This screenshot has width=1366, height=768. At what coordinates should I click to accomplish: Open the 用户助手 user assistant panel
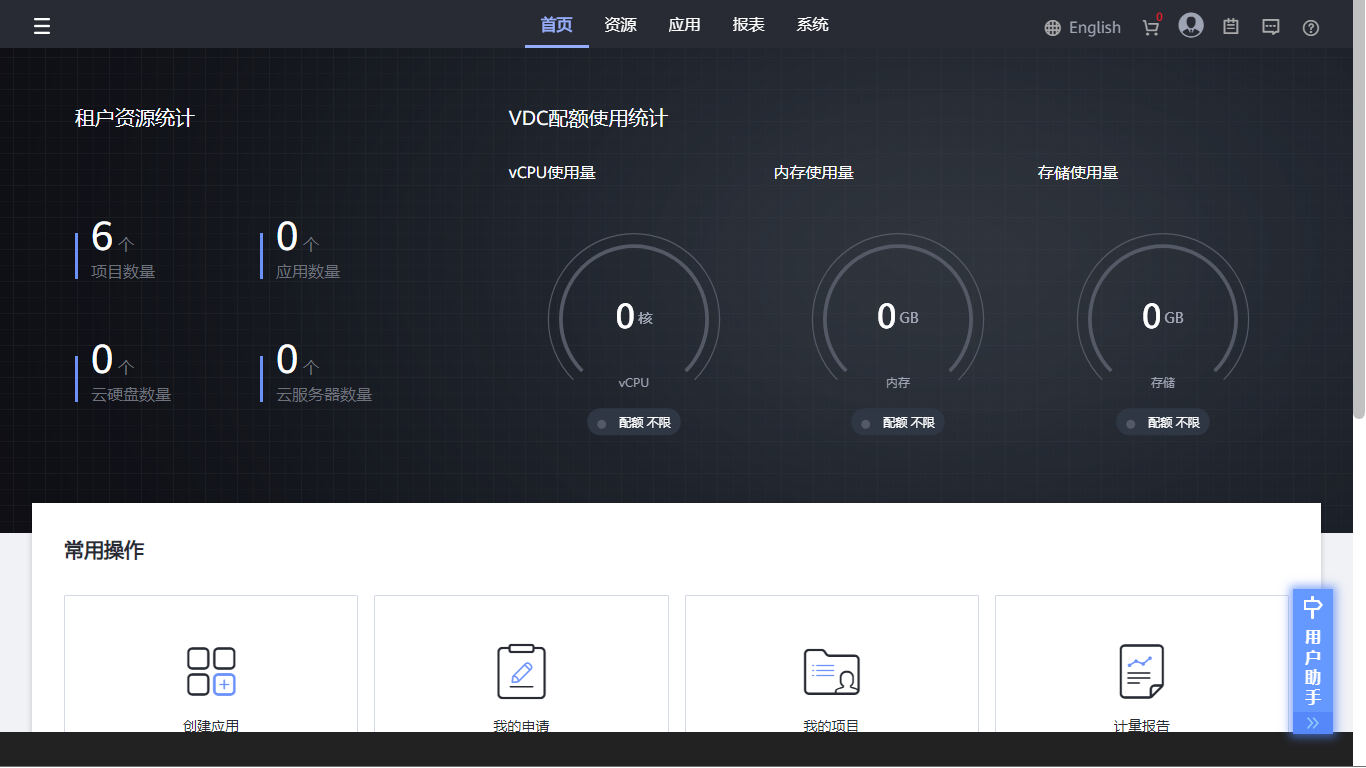pos(1313,656)
